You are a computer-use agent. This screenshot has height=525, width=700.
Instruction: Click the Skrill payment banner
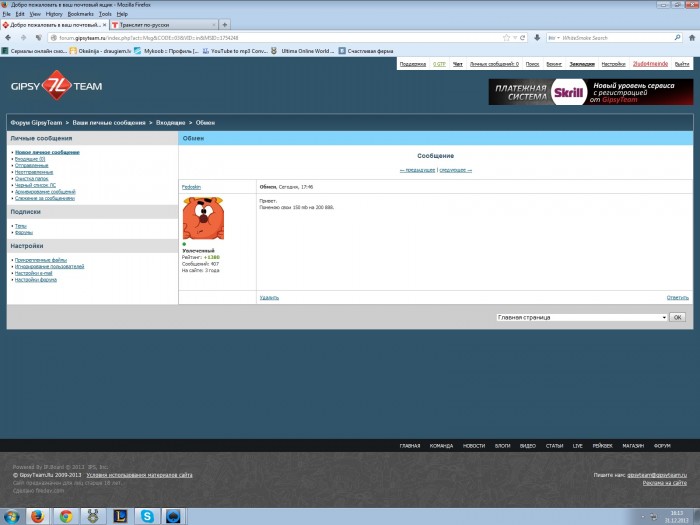591,92
